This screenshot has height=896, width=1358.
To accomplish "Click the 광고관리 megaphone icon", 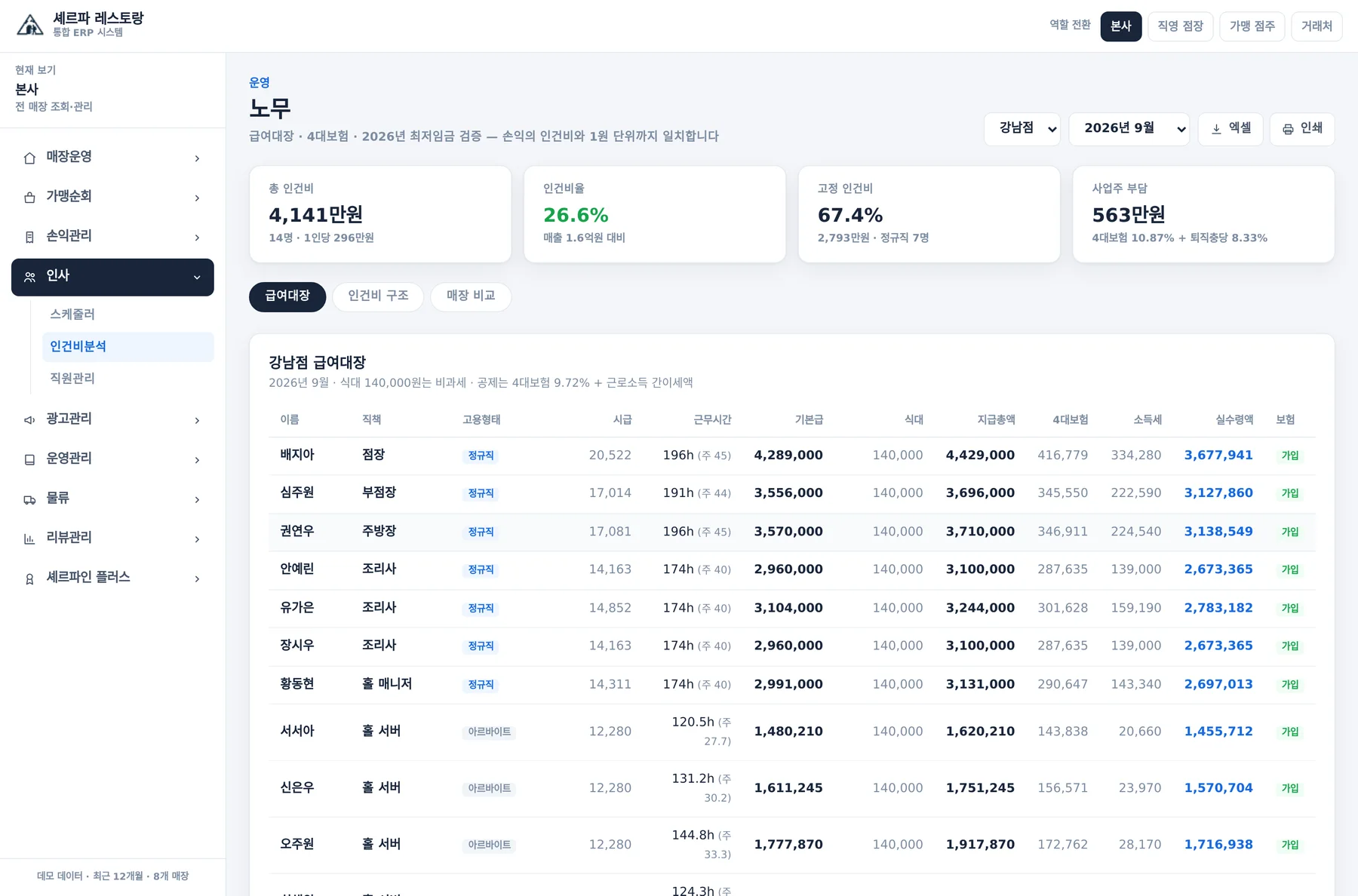I will click(29, 420).
